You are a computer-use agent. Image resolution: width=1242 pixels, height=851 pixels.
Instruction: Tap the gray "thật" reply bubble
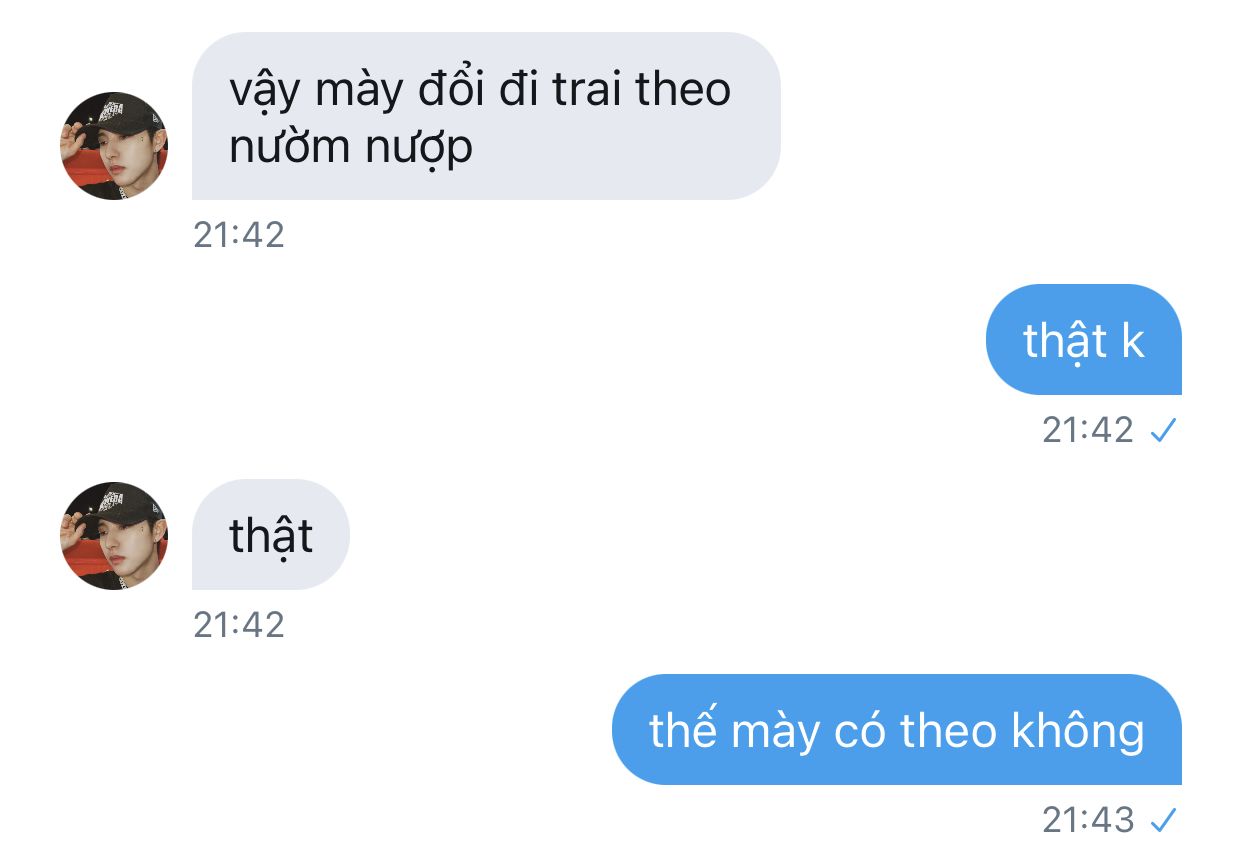(x=271, y=535)
